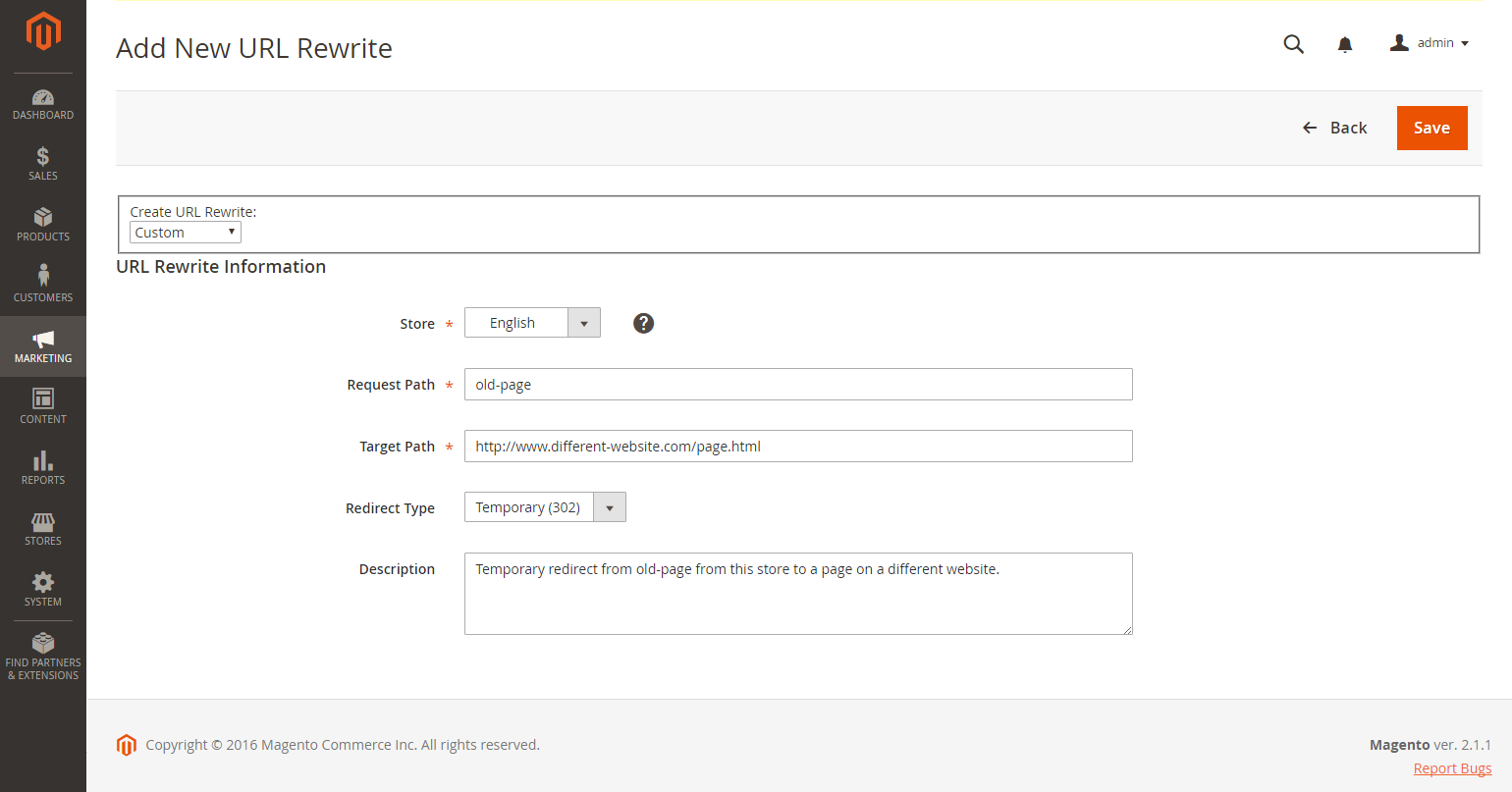Open the notifications bell
The width and height of the screenshot is (1512, 792).
click(1345, 44)
